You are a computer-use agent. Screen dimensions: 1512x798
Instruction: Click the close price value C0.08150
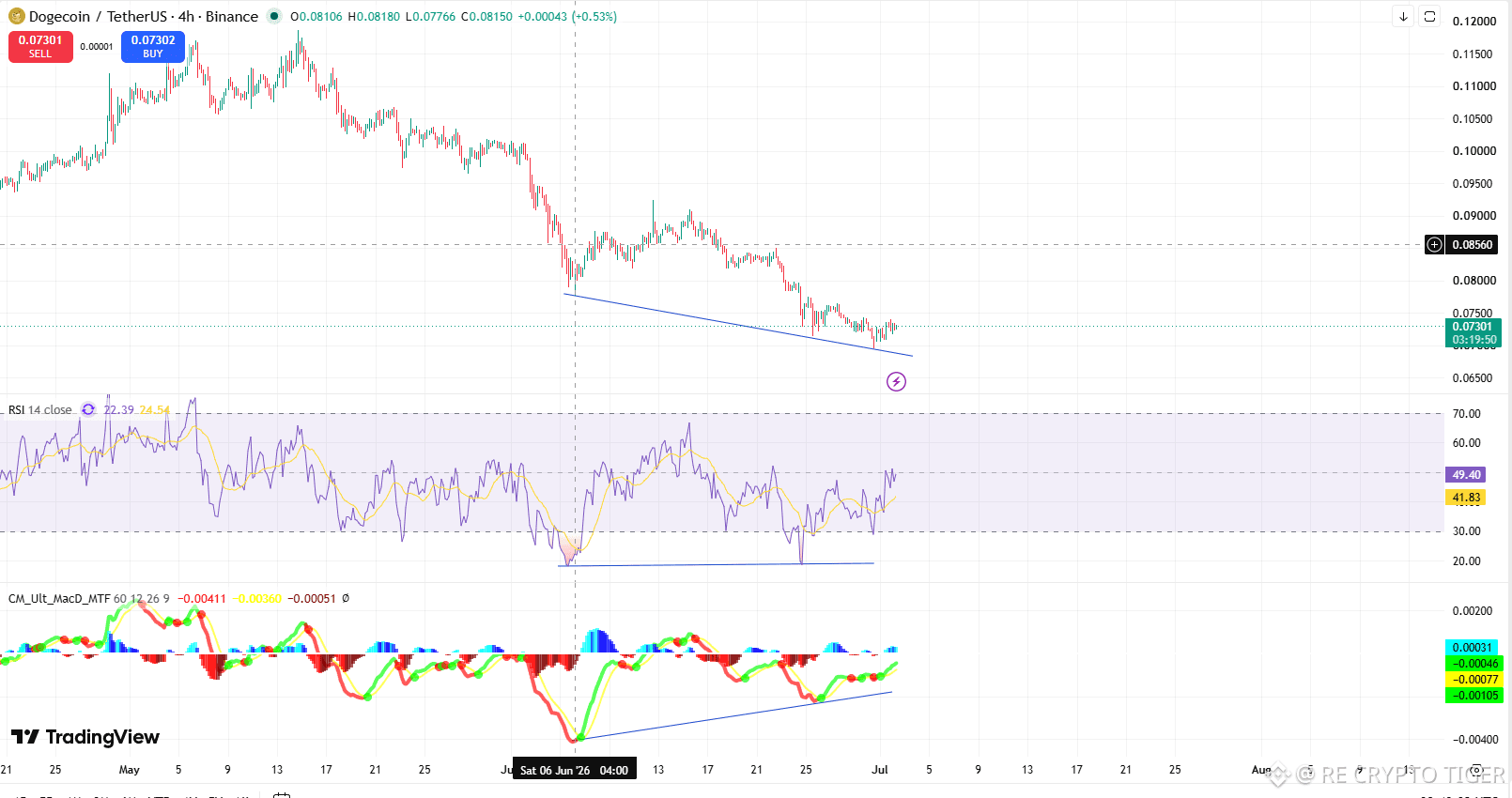pos(487,17)
